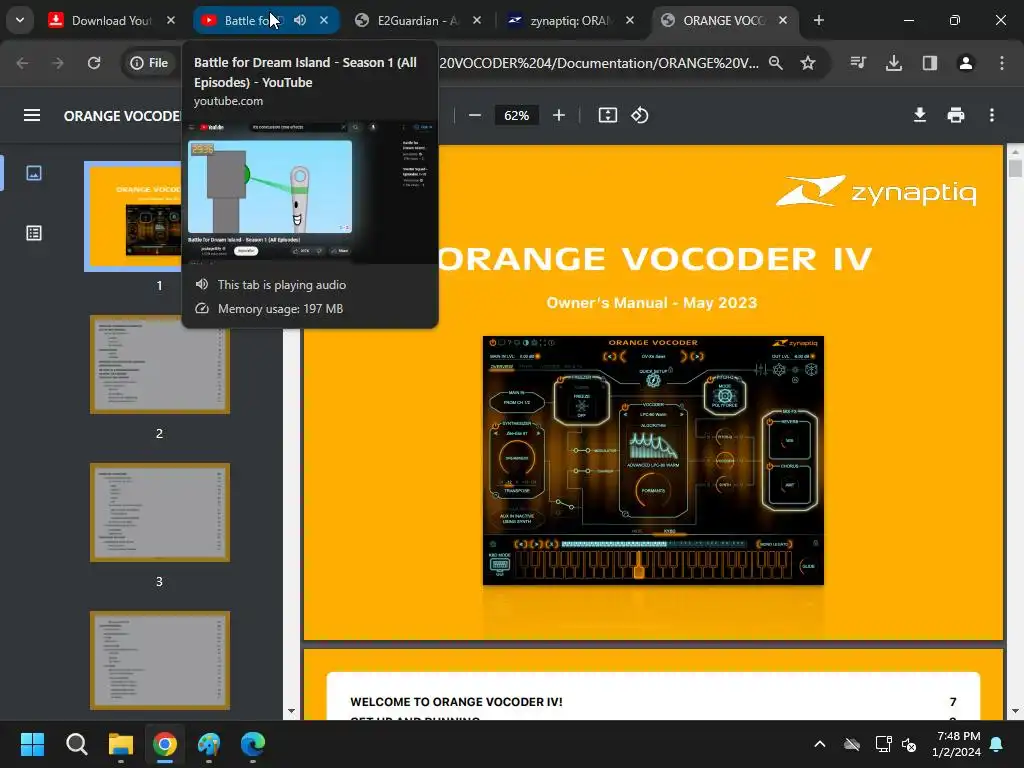Open the tab search dropdown arrow
The image size is (1024, 768).
point(20,20)
